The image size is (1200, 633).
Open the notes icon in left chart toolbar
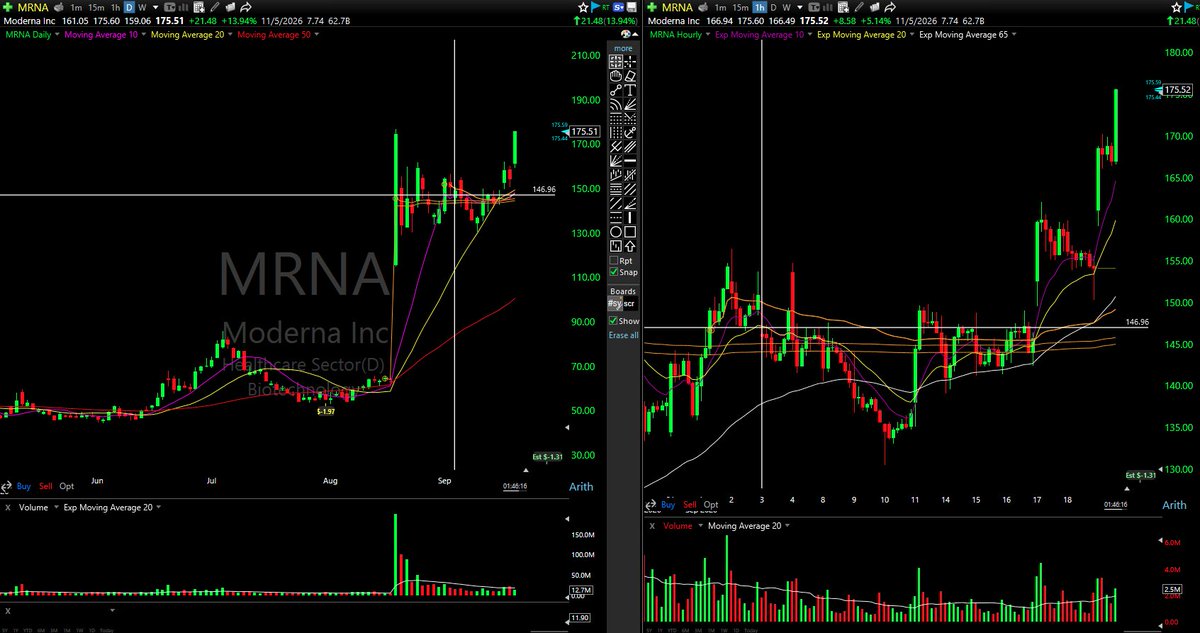point(199,7)
